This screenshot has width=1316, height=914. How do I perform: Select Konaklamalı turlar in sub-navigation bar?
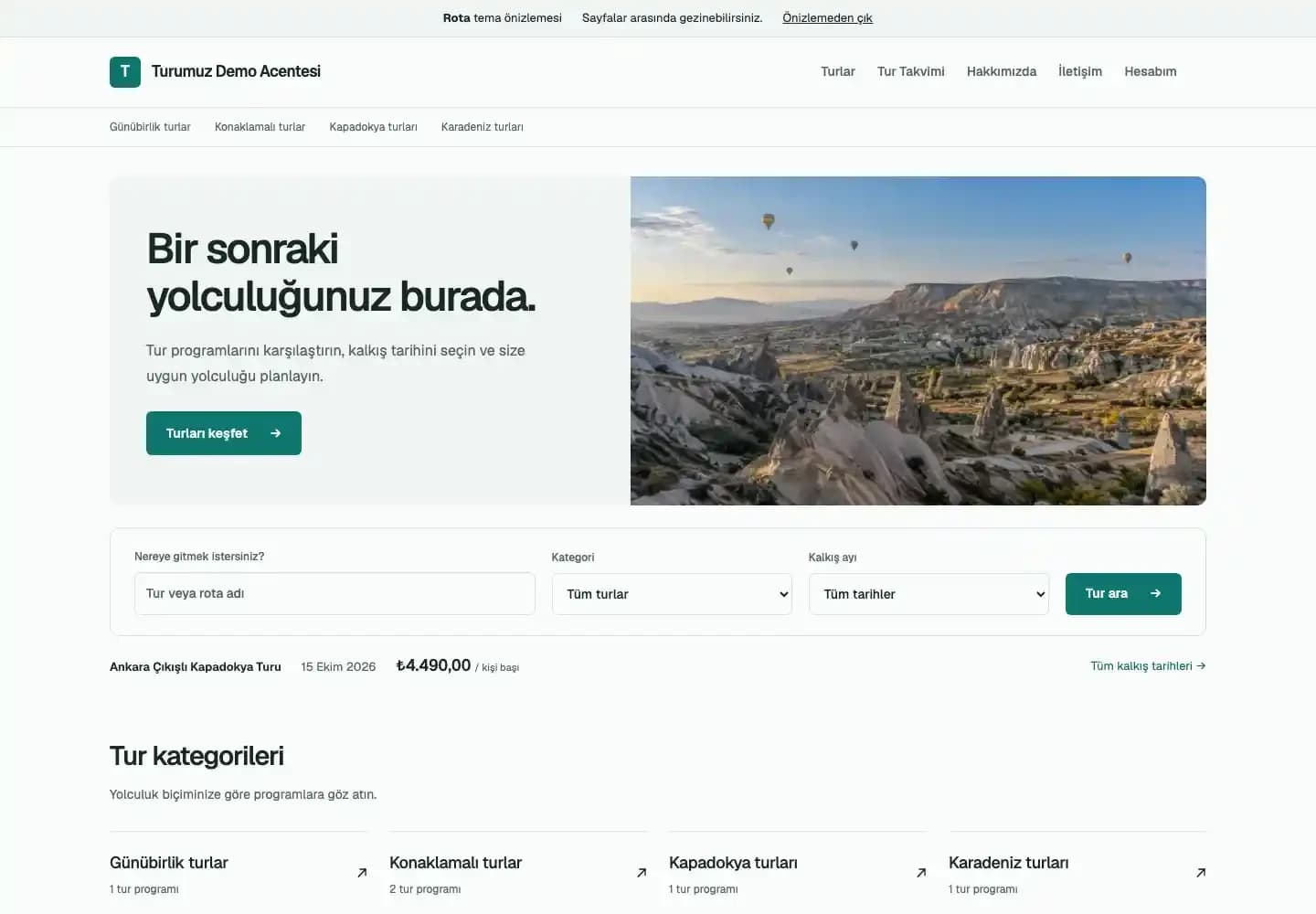(x=260, y=127)
